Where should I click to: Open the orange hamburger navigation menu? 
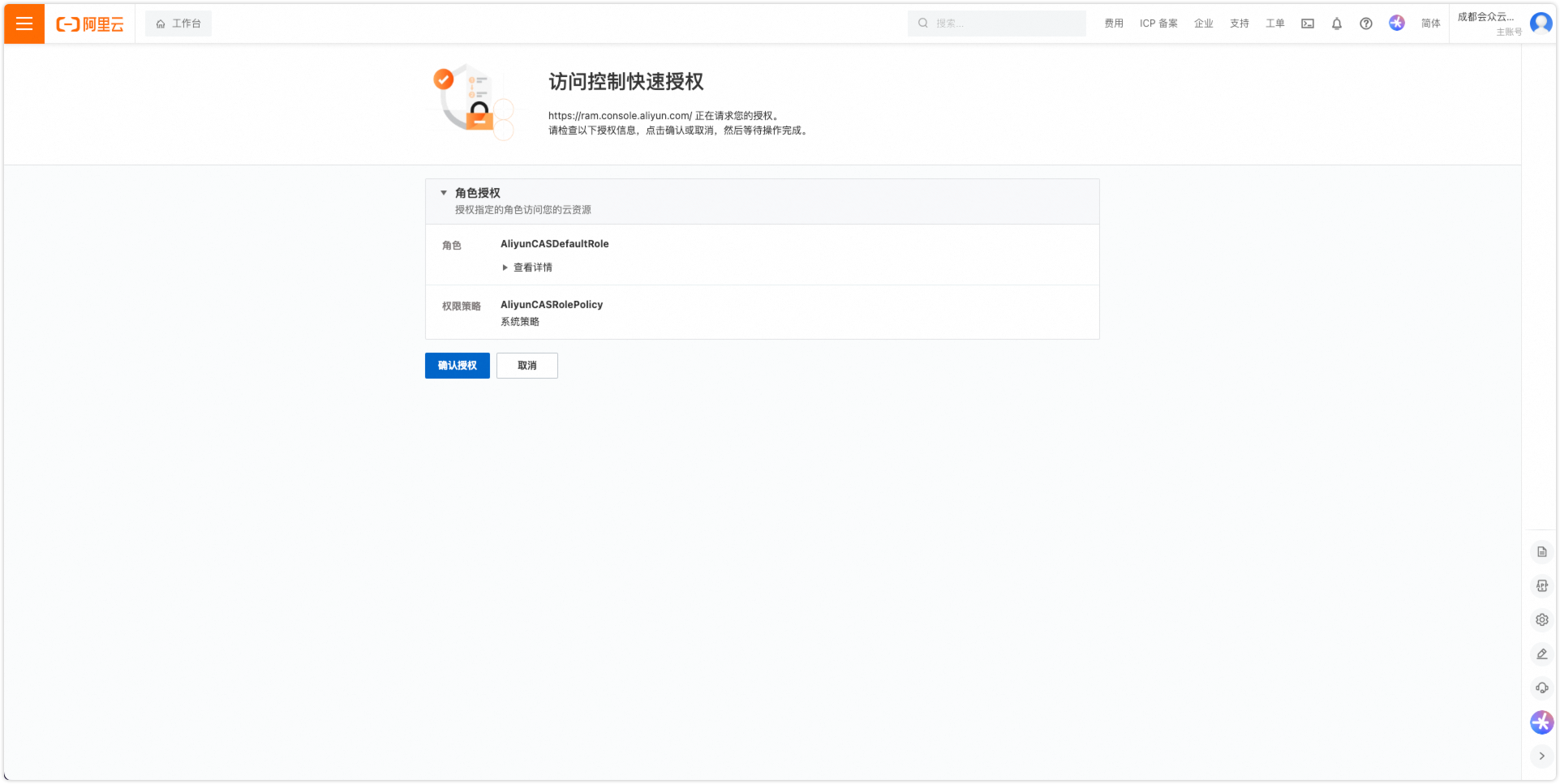tap(24, 24)
